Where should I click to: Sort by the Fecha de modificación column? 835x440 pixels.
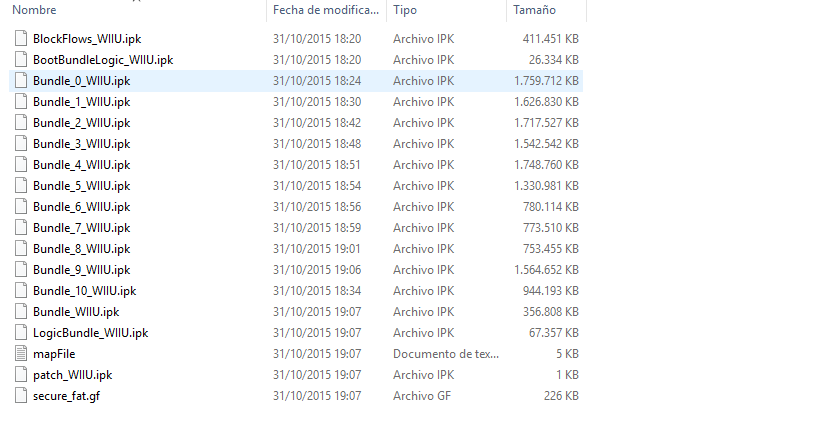[326, 10]
